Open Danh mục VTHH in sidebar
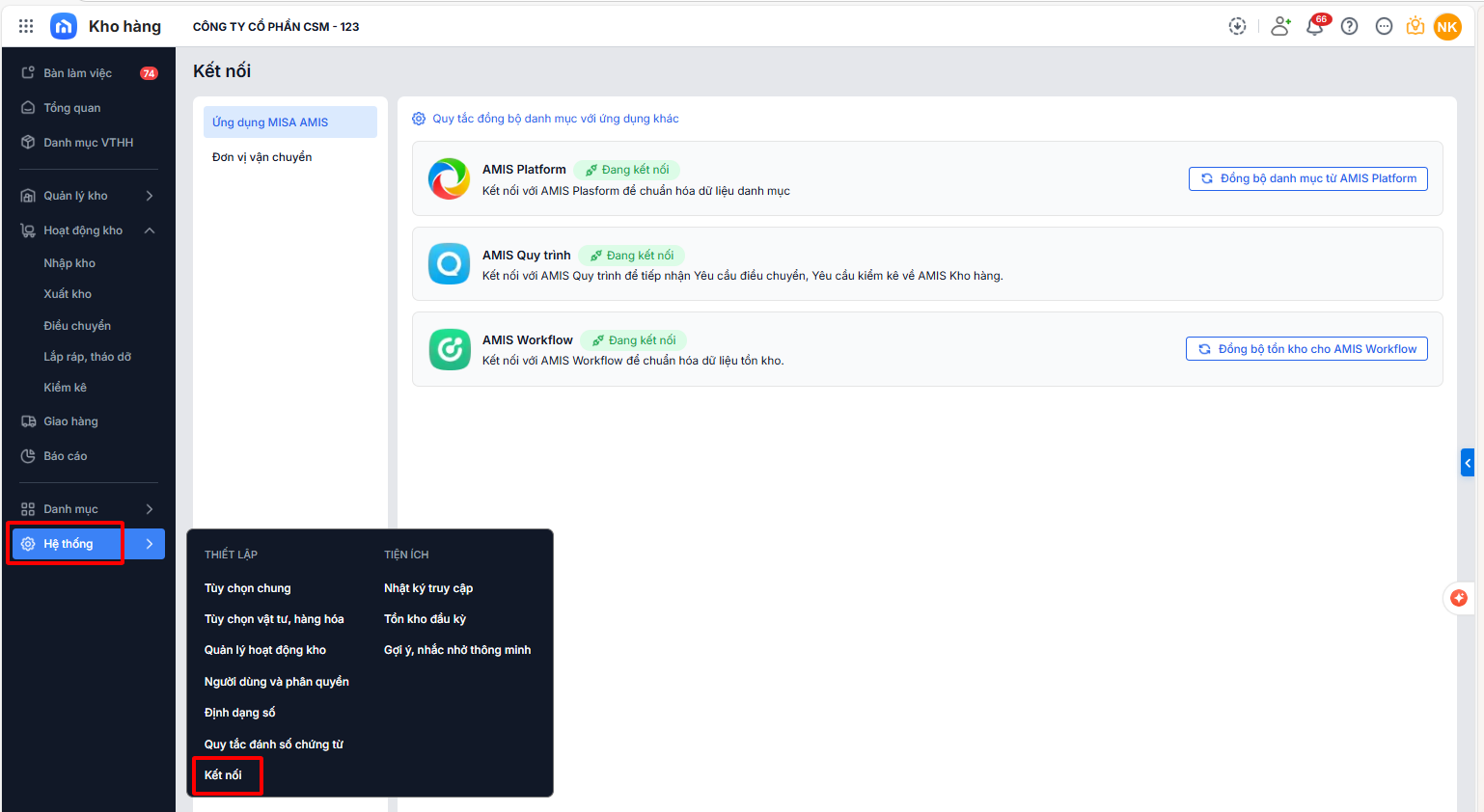 pos(89,143)
